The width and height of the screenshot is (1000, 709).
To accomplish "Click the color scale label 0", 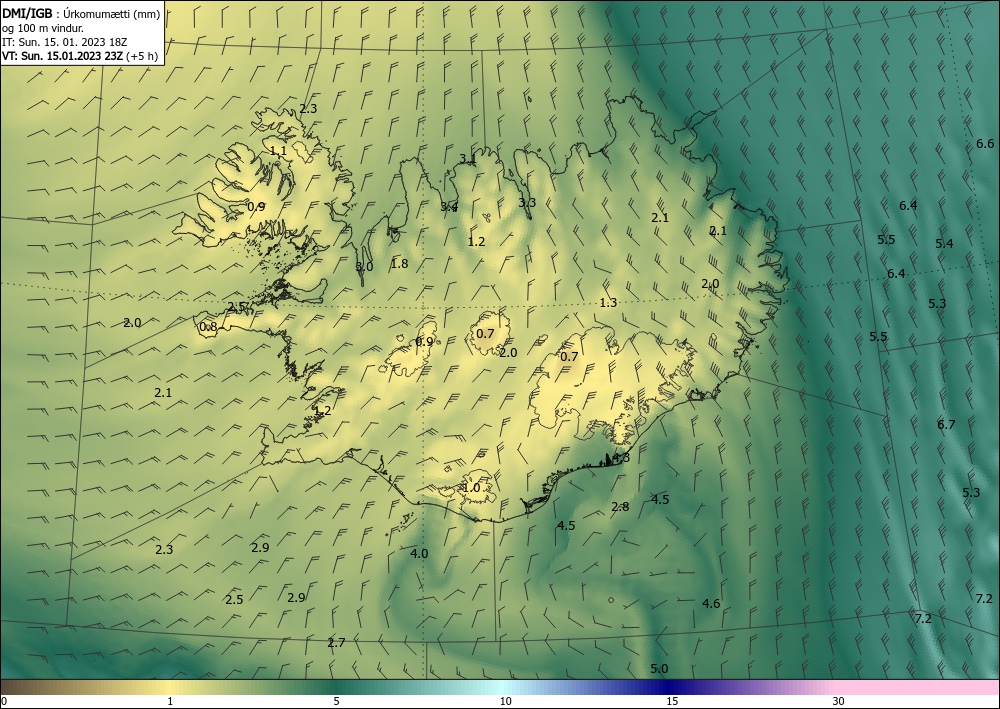I will (4, 702).
